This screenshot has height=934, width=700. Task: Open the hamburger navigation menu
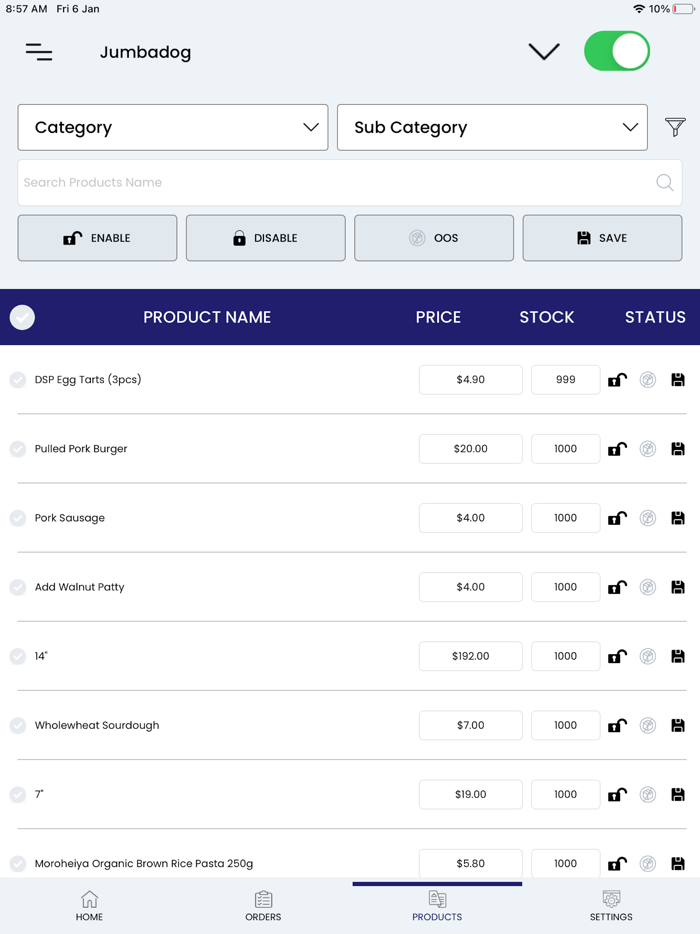click(x=38, y=52)
